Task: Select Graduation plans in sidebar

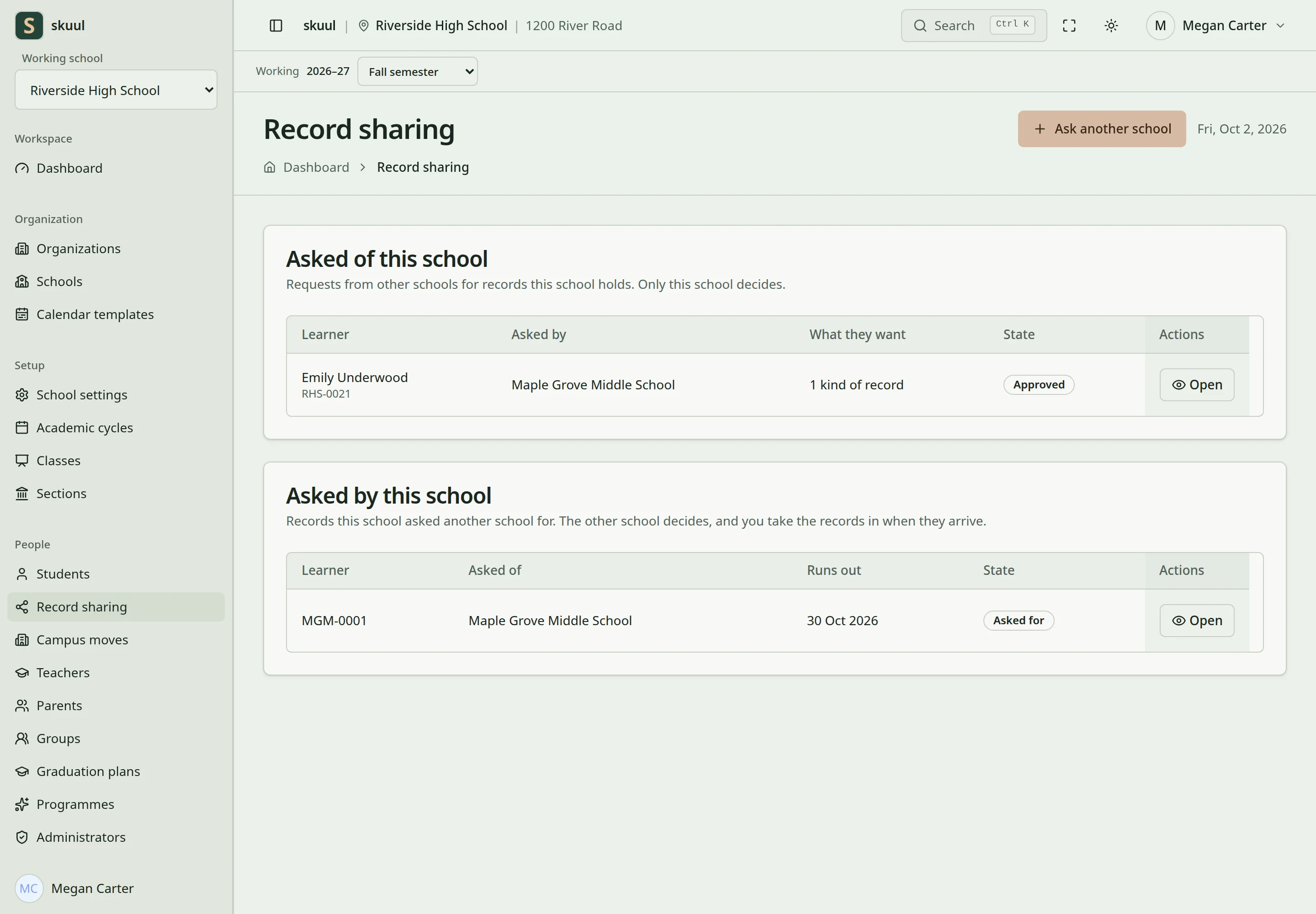Action: [116, 771]
